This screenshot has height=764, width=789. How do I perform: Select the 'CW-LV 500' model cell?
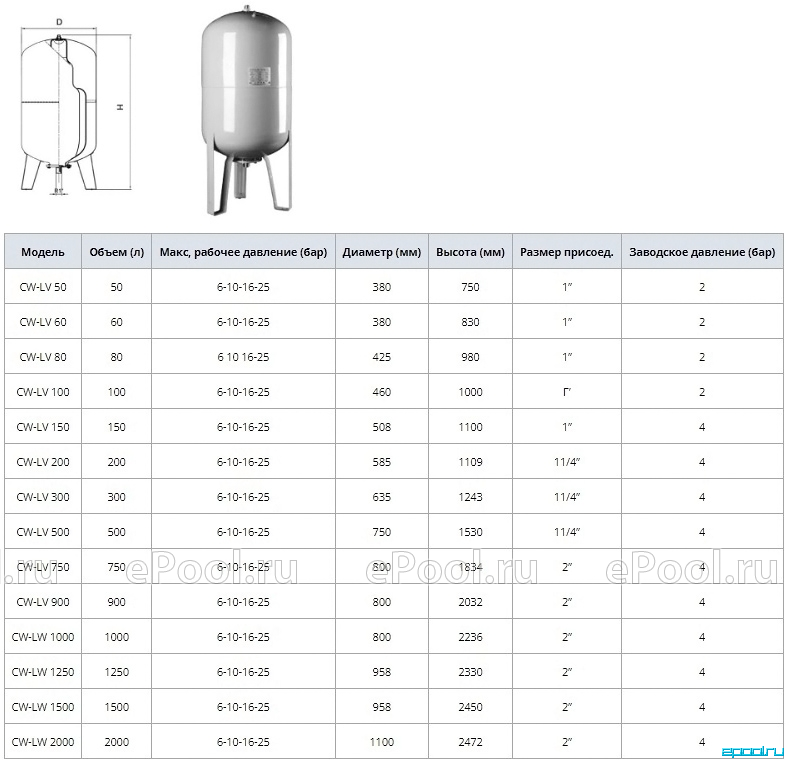click(43, 532)
